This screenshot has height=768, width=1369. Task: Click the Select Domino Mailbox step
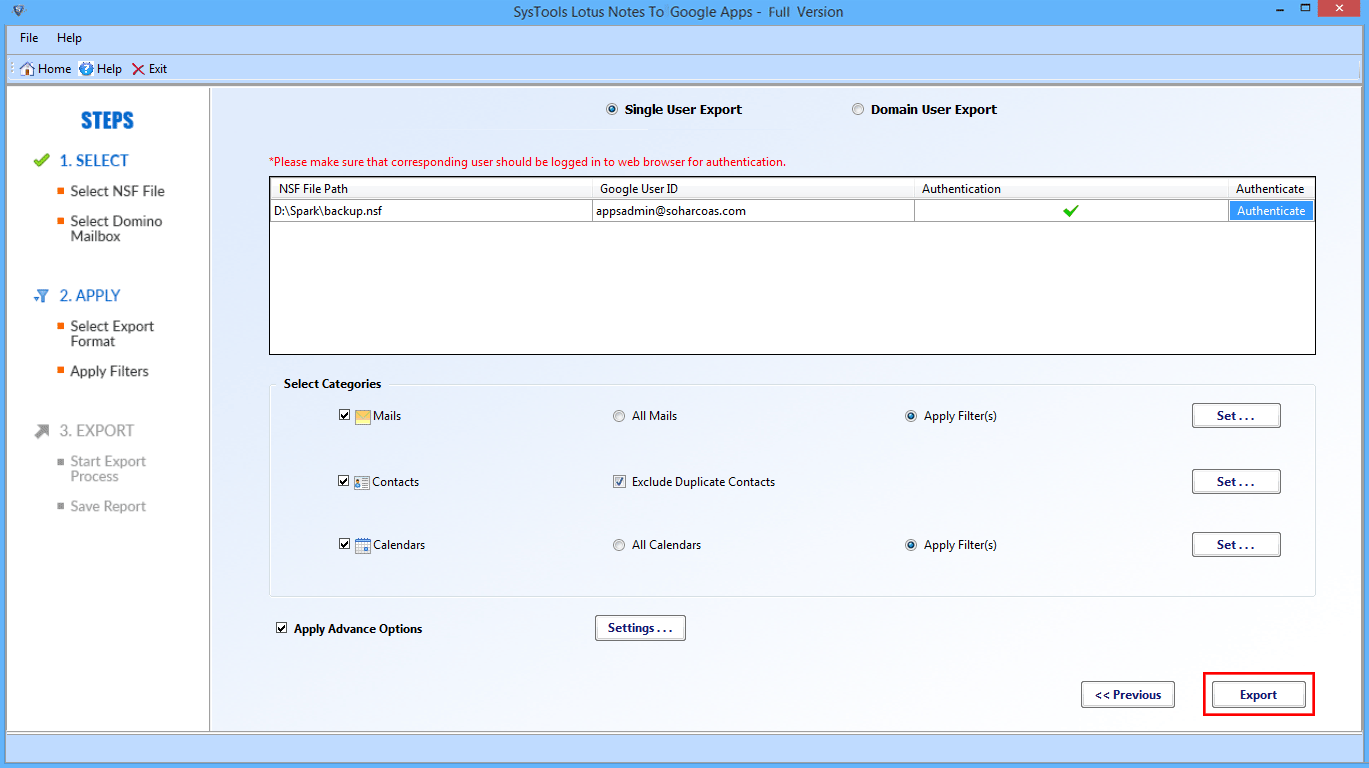pyautogui.click(x=116, y=229)
